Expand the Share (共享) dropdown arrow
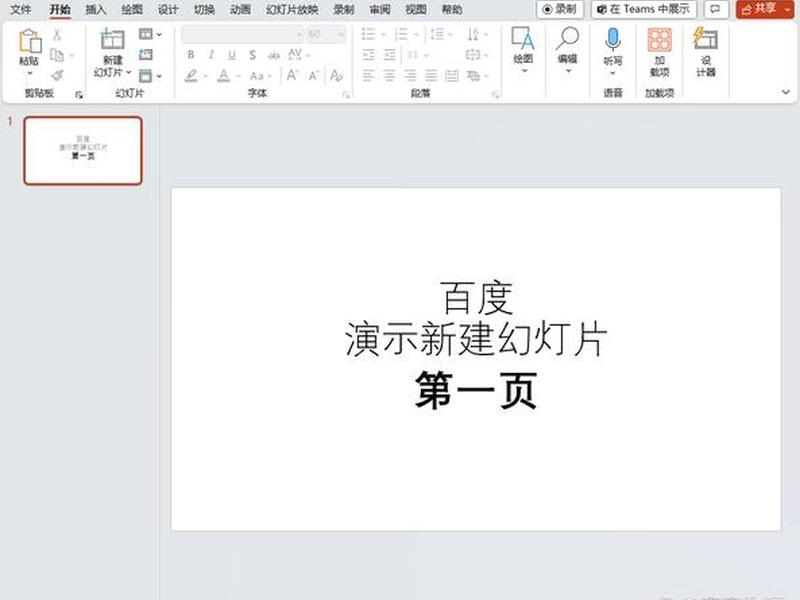The height and width of the screenshot is (600, 800). click(787, 9)
